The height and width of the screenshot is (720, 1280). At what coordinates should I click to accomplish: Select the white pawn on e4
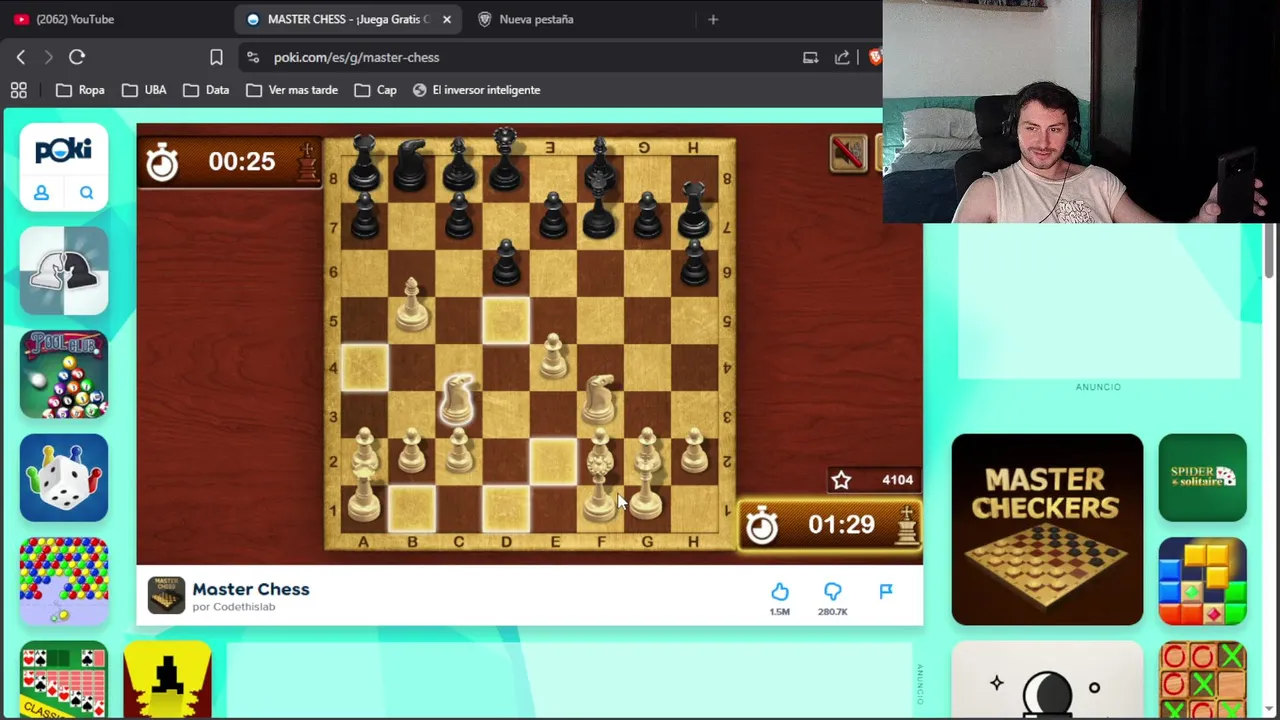pyautogui.click(x=553, y=358)
